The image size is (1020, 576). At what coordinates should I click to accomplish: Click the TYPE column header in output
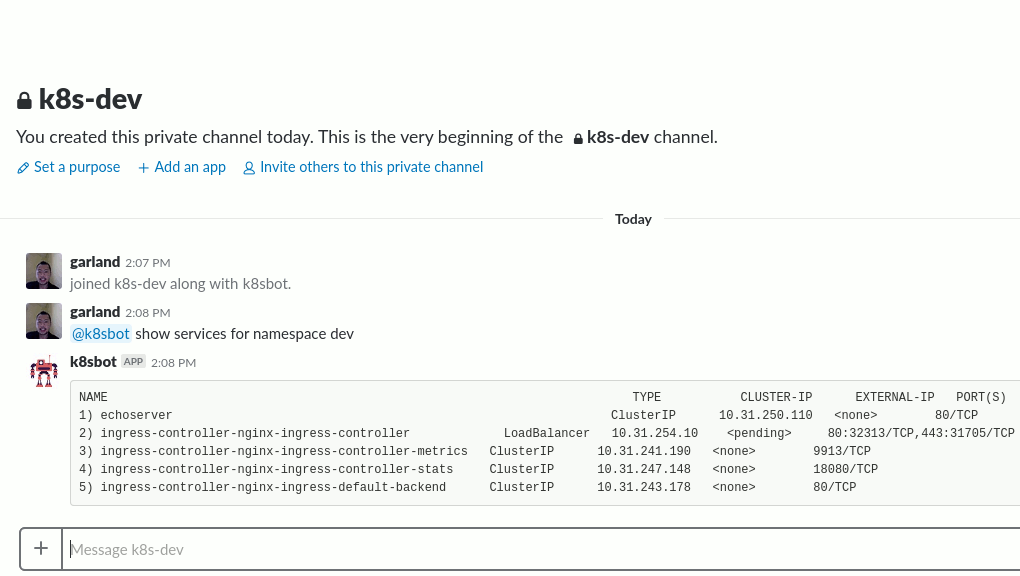pos(647,397)
